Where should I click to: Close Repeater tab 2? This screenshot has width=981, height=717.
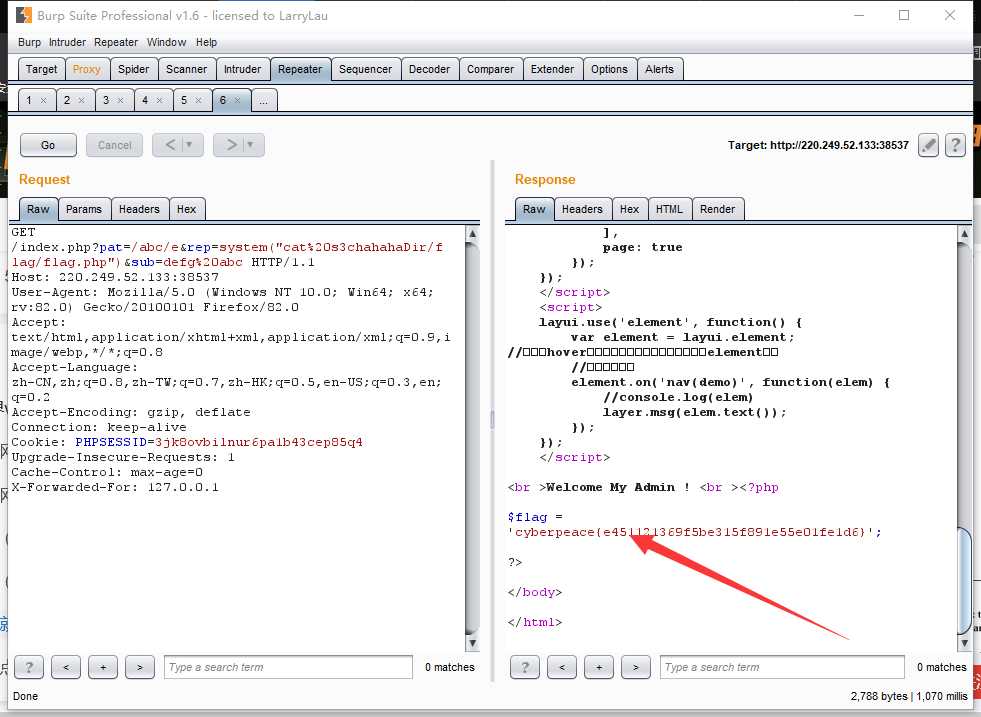tap(81, 100)
